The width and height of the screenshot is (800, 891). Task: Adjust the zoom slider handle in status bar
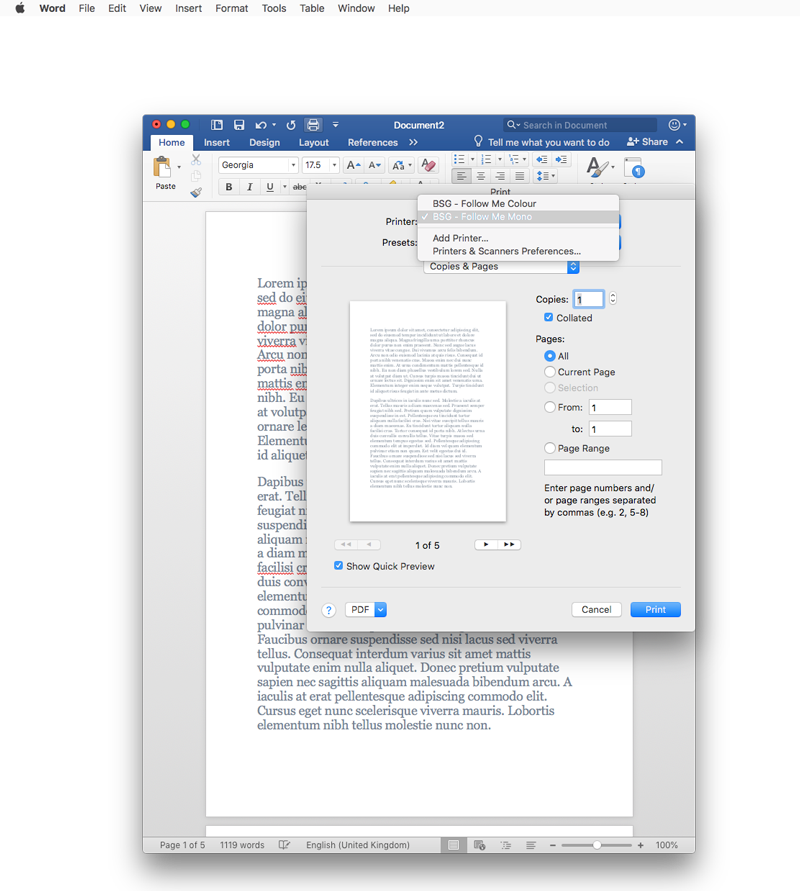tap(597, 845)
